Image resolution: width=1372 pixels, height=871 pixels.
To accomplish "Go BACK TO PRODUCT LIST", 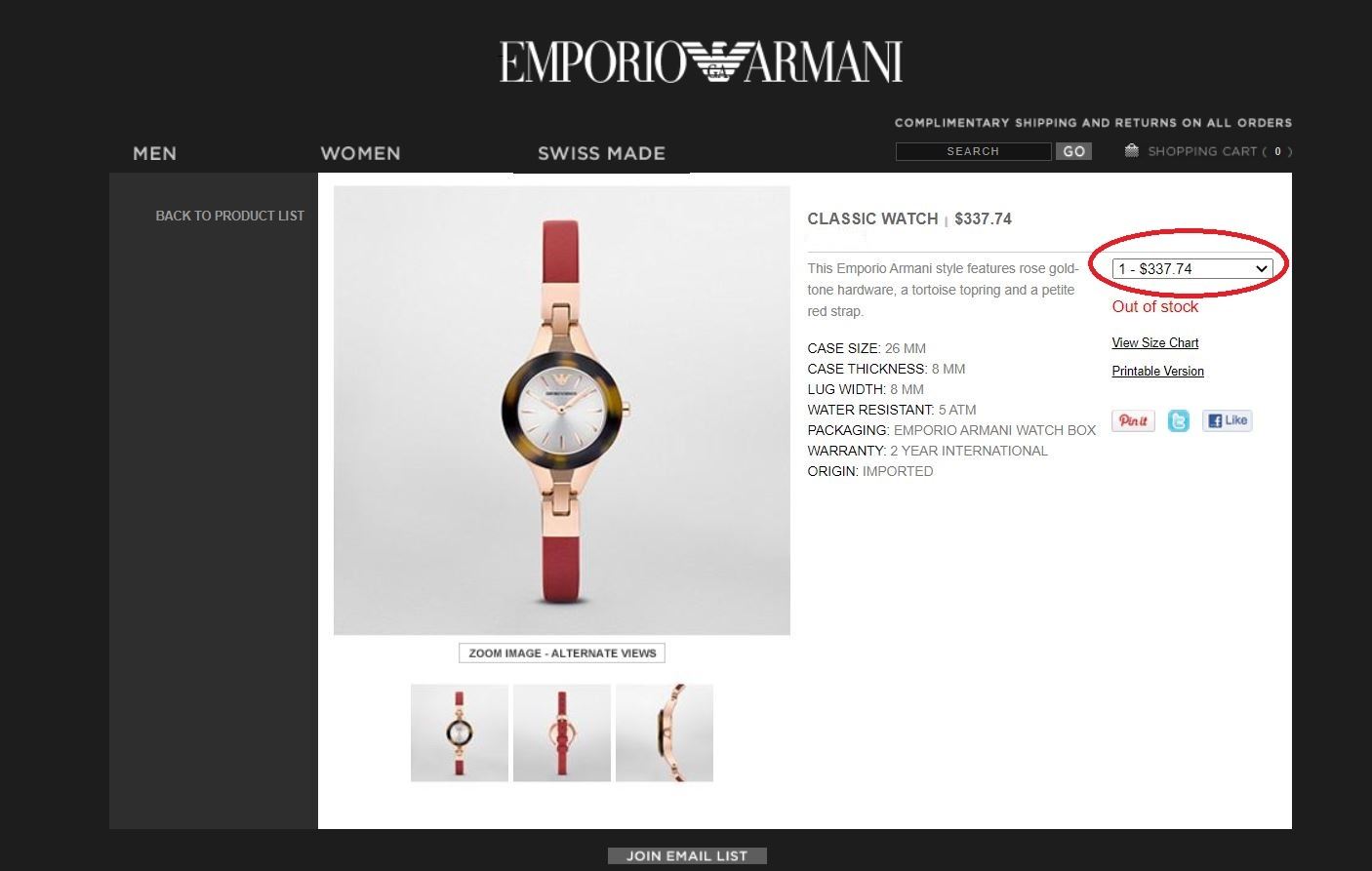I will point(230,216).
